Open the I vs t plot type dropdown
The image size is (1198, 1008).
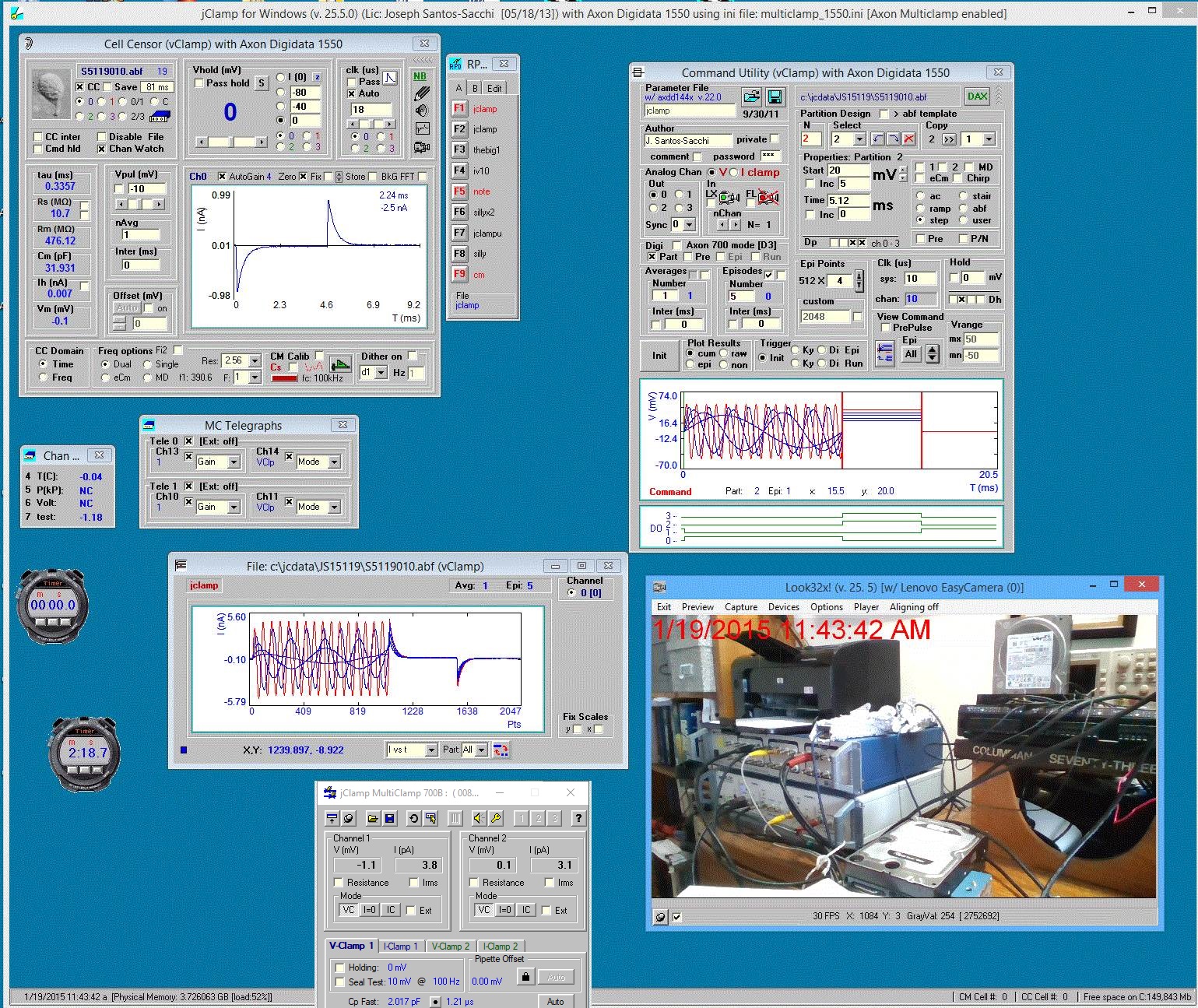431,750
